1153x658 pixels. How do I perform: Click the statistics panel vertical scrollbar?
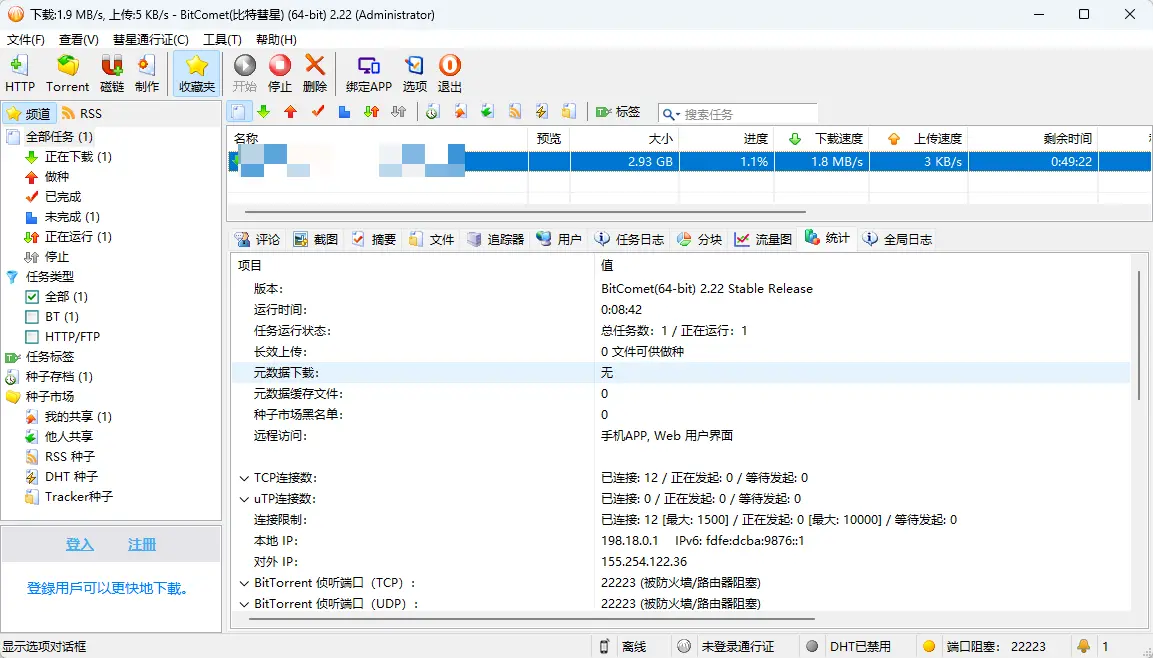(x=1139, y=335)
